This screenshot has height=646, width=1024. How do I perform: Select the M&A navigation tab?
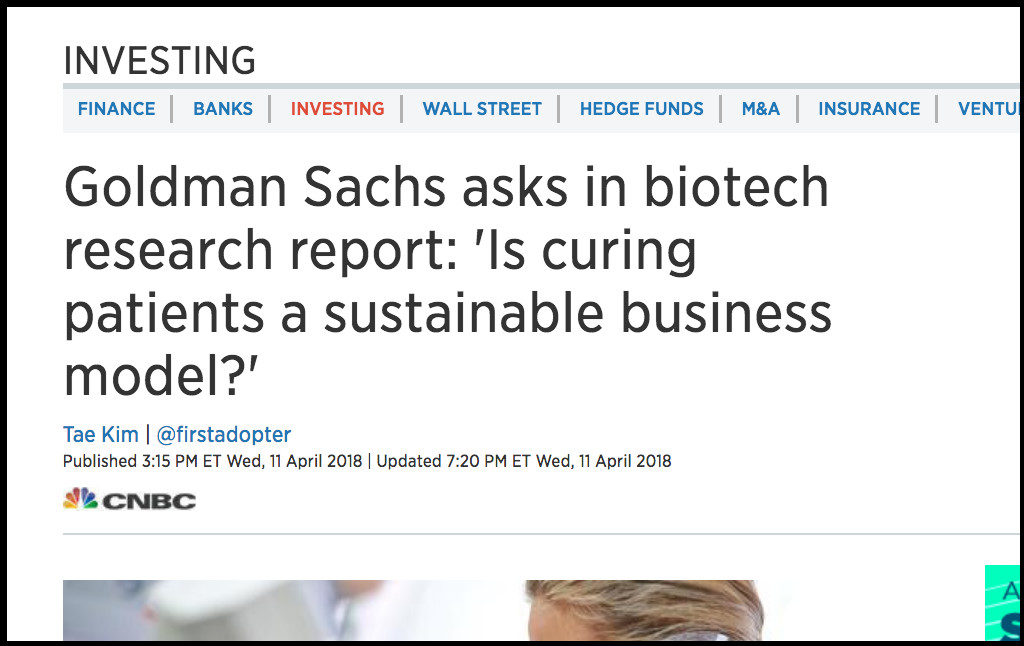coord(760,109)
